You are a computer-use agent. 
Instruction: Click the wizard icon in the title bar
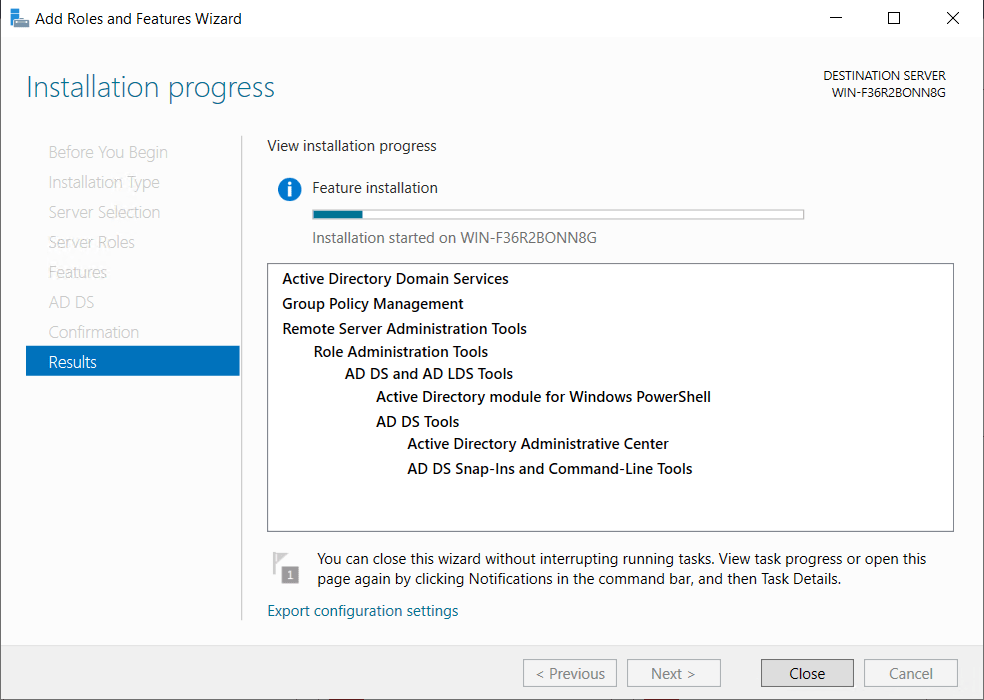(19, 18)
